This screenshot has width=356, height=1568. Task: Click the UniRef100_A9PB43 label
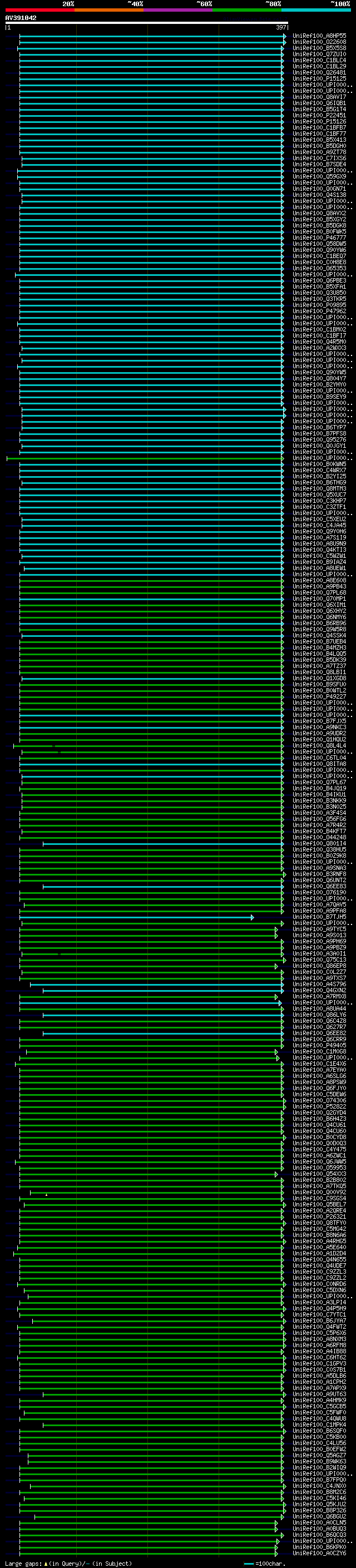tap(319, 587)
